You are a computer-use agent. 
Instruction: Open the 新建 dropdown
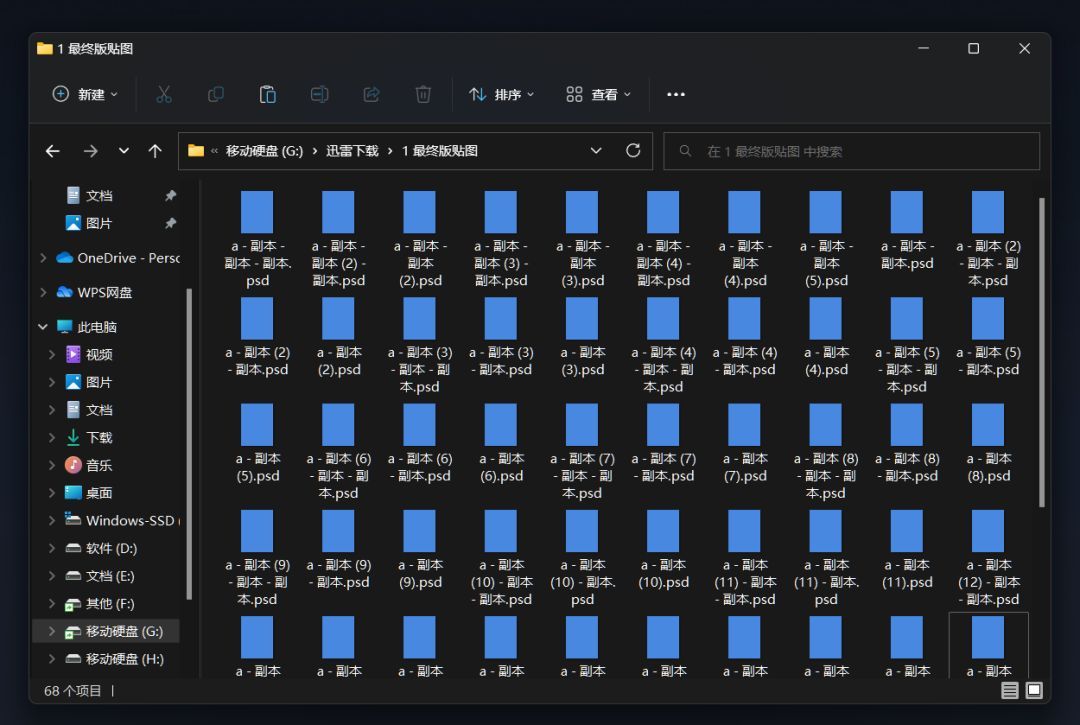click(85, 94)
